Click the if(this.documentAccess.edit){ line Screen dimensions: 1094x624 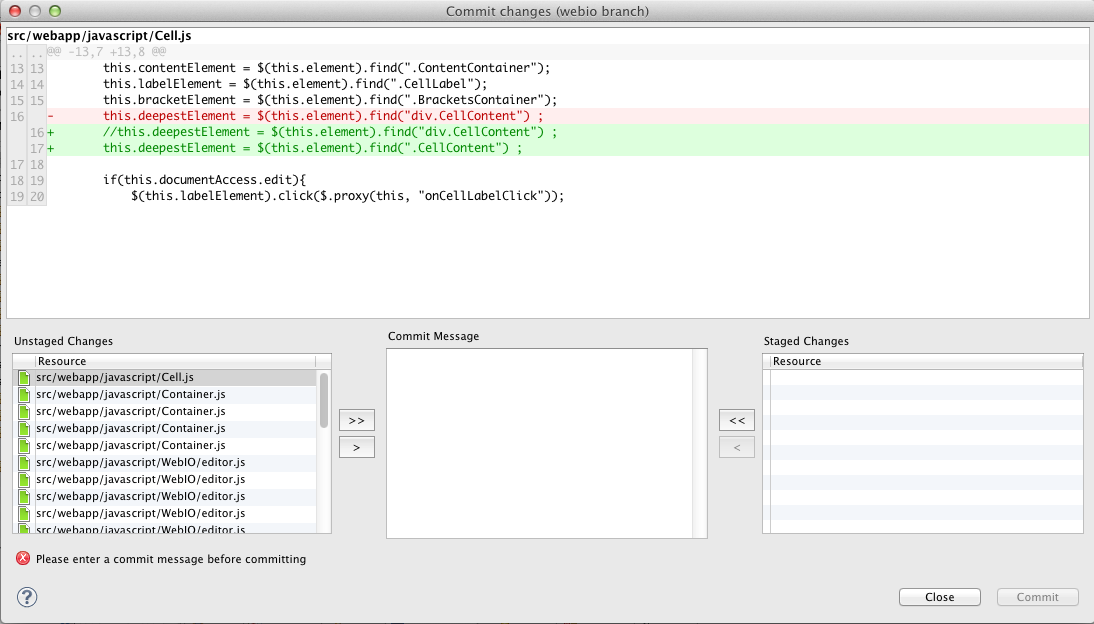[204, 180]
